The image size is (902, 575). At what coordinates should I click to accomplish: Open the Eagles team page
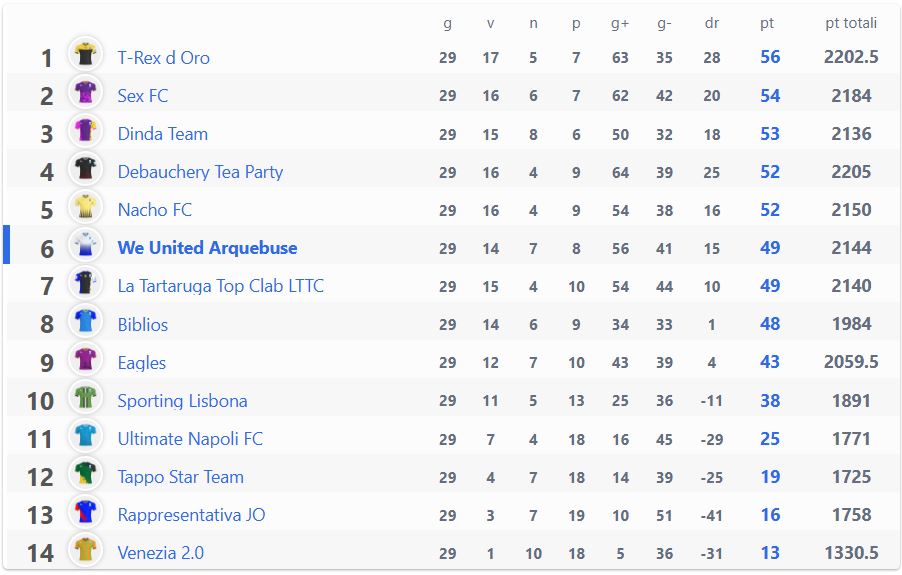[142, 363]
